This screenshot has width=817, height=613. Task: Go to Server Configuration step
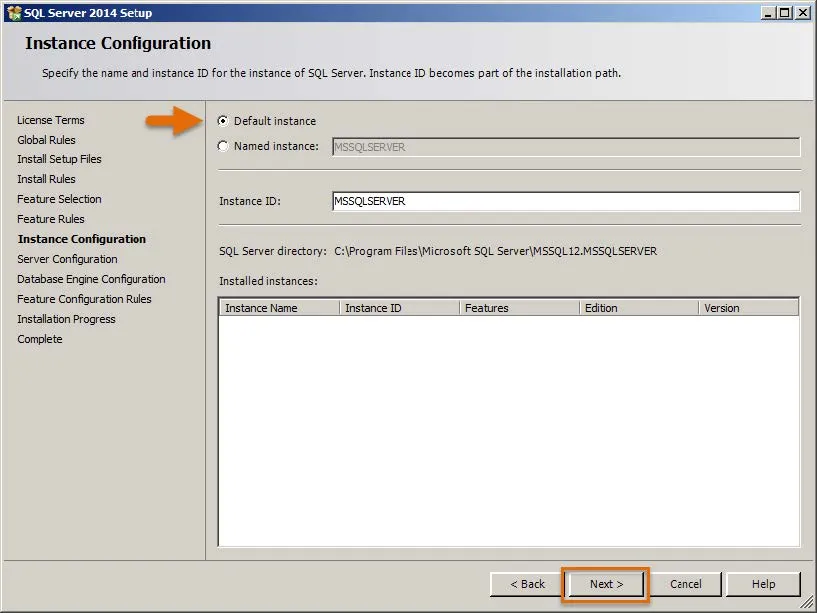coord(67,259)
